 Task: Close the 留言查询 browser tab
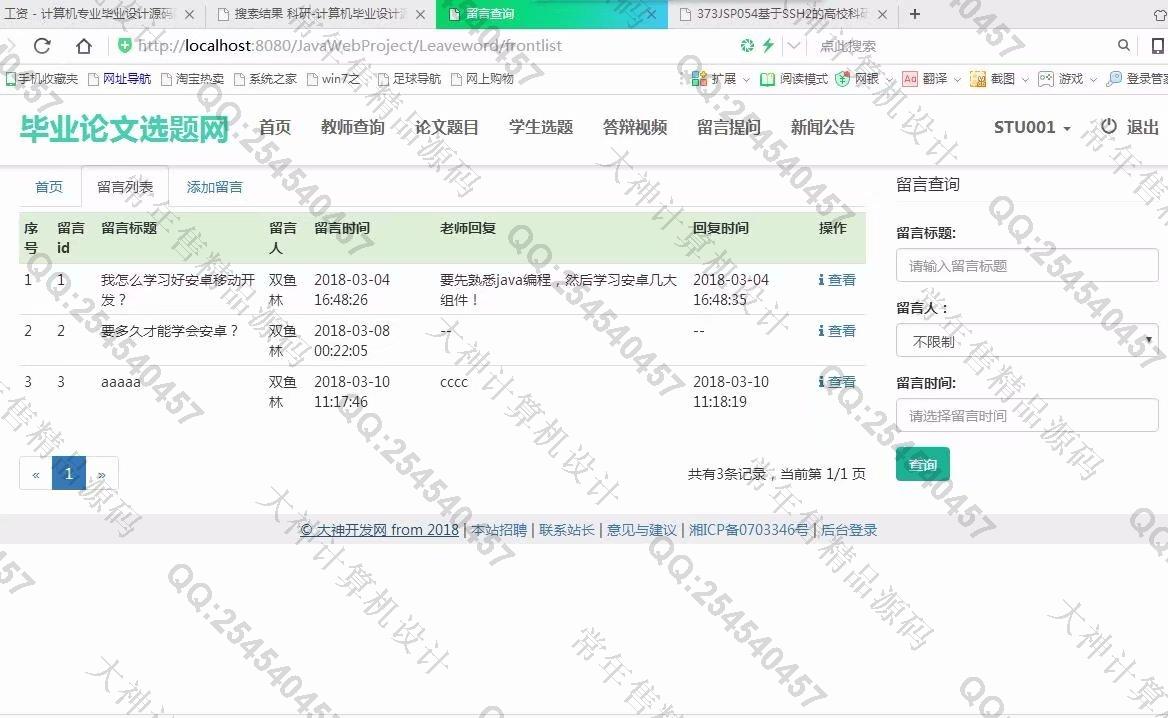tap(652, 14)
